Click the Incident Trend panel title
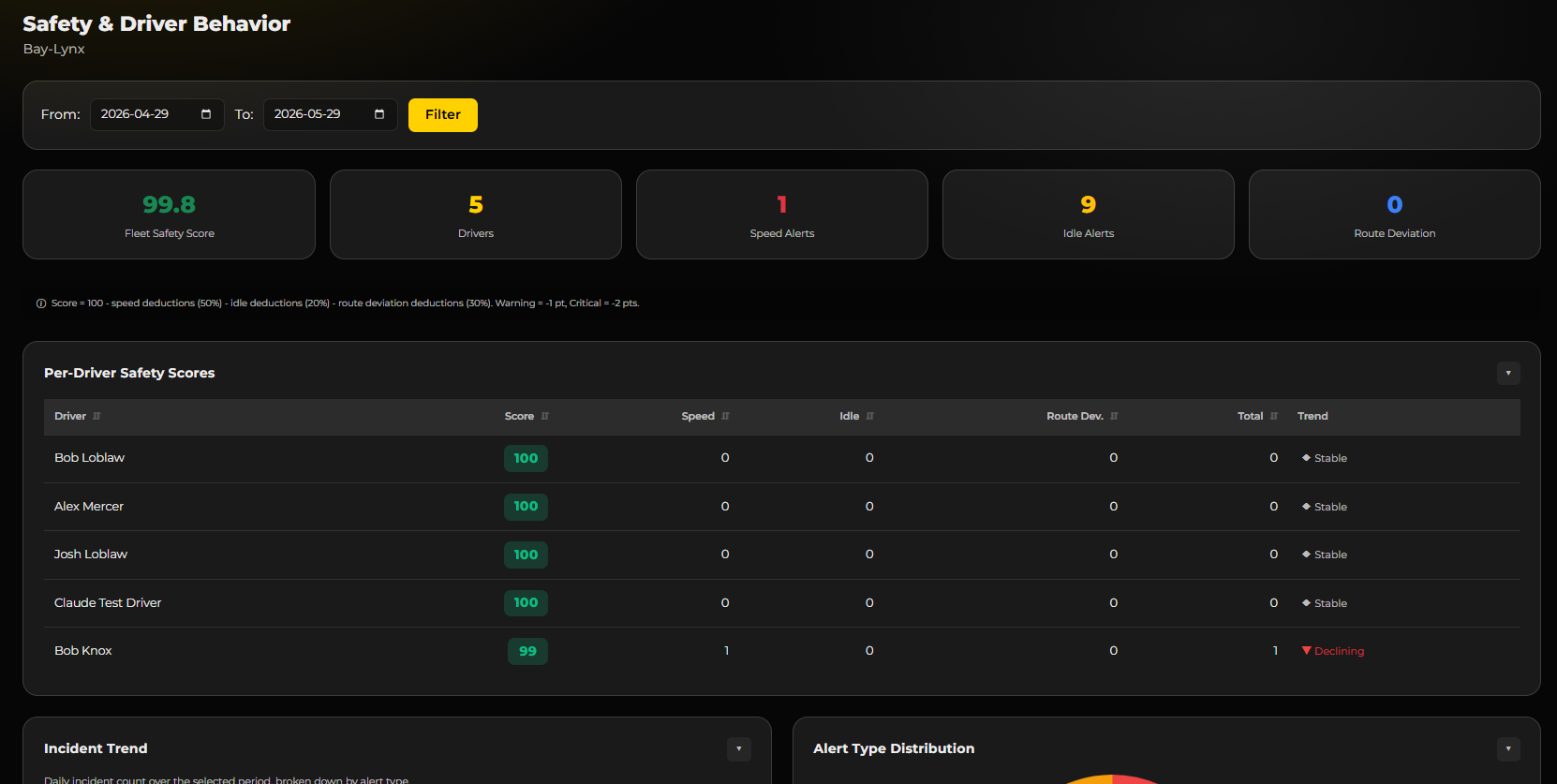Viewport: 1557px width, 784px height. [x=96, y=748]
